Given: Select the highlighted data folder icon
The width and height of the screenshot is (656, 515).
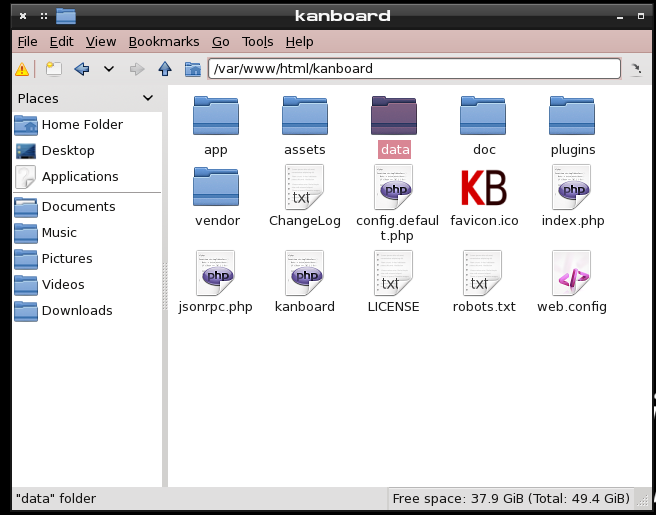Looking at the screenshot, I should point(394,116).
